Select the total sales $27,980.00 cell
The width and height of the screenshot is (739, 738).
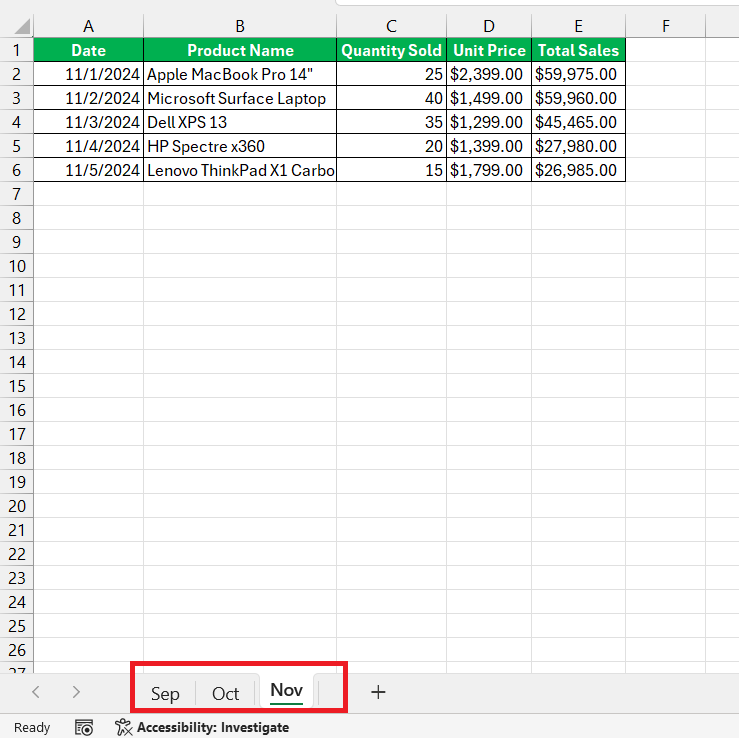coord(579,146)
